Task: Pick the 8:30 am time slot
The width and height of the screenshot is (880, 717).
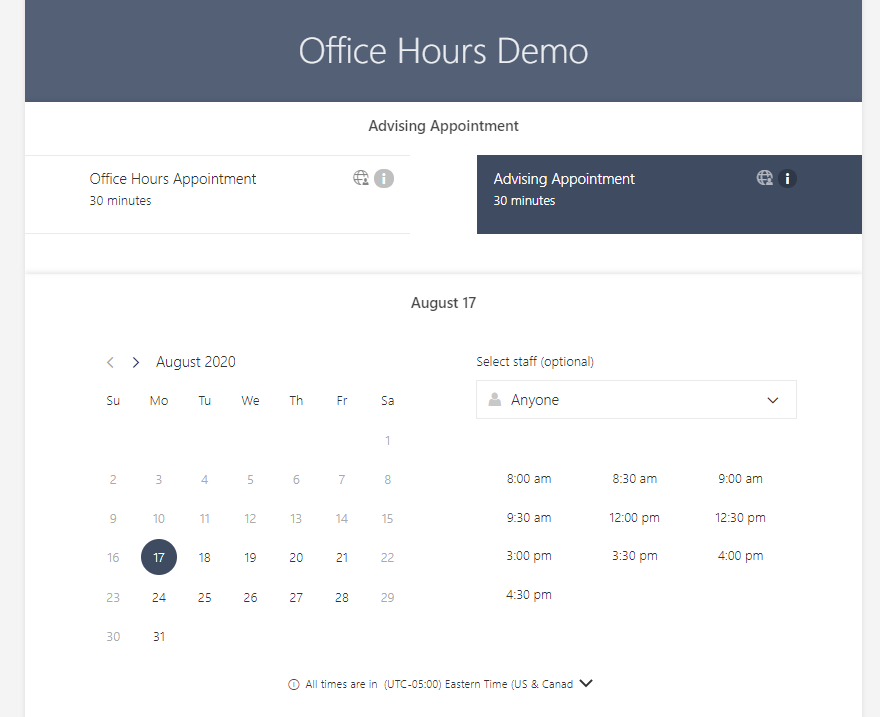Action: (x=634, y=479)
